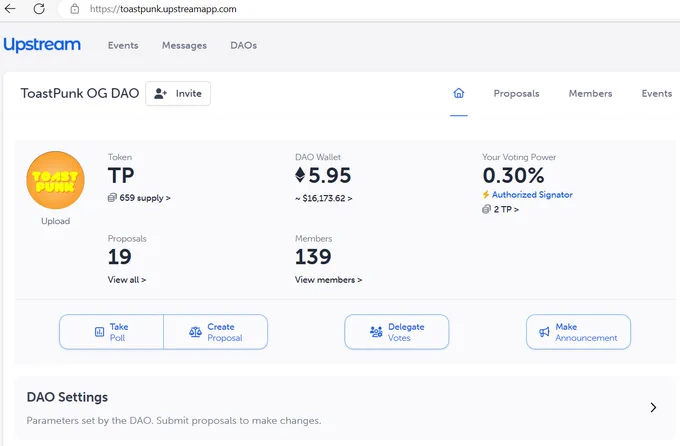Click the lightning bolt icon by Authorized Signator
The width and height of the screenshot is (680, 446).
tap(486, 195)
